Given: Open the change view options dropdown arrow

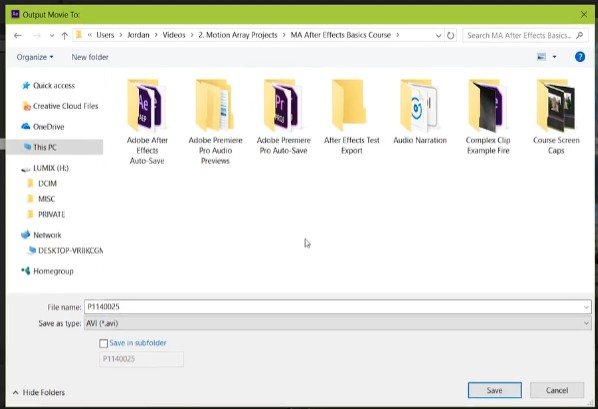Looking at the screenshot, I should click(x=555, y=57).
